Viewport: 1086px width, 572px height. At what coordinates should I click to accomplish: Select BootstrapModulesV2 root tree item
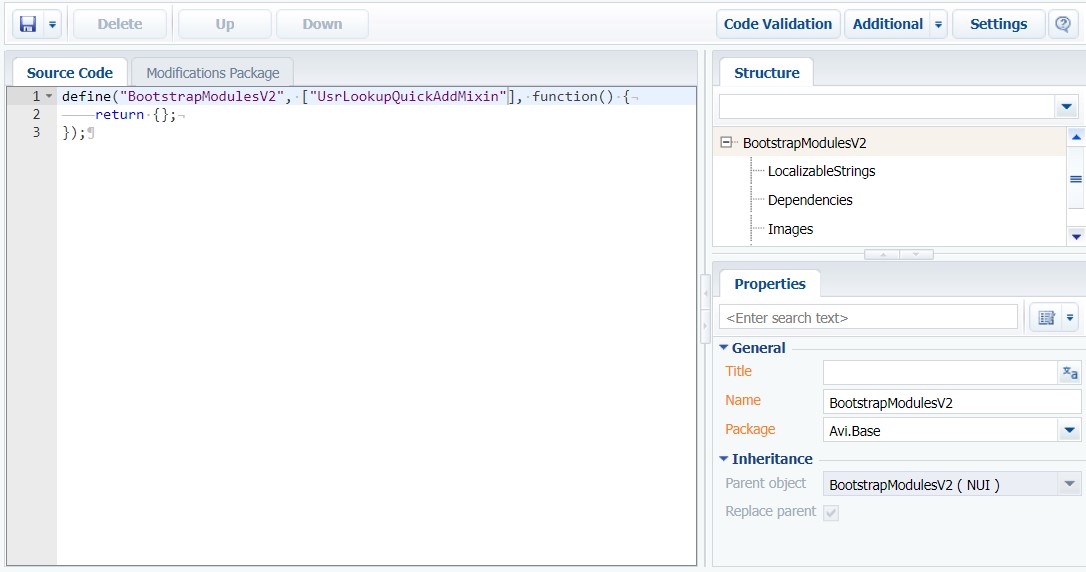[x=804, y=143]
